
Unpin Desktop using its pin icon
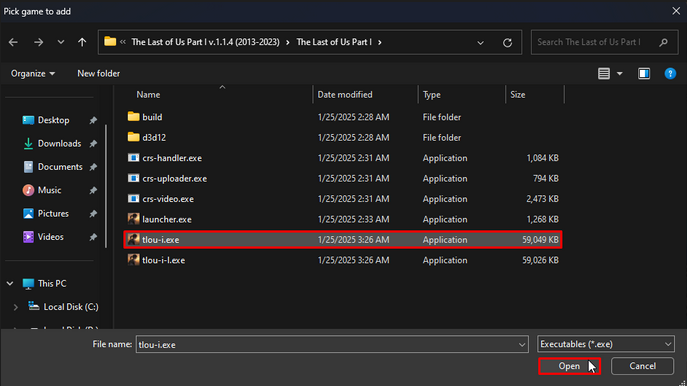93,120
